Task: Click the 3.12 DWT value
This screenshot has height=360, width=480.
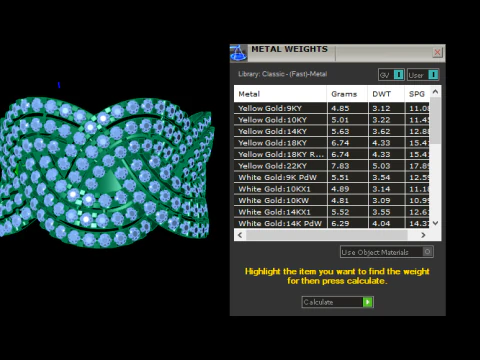Action: (x=381, y=108)
